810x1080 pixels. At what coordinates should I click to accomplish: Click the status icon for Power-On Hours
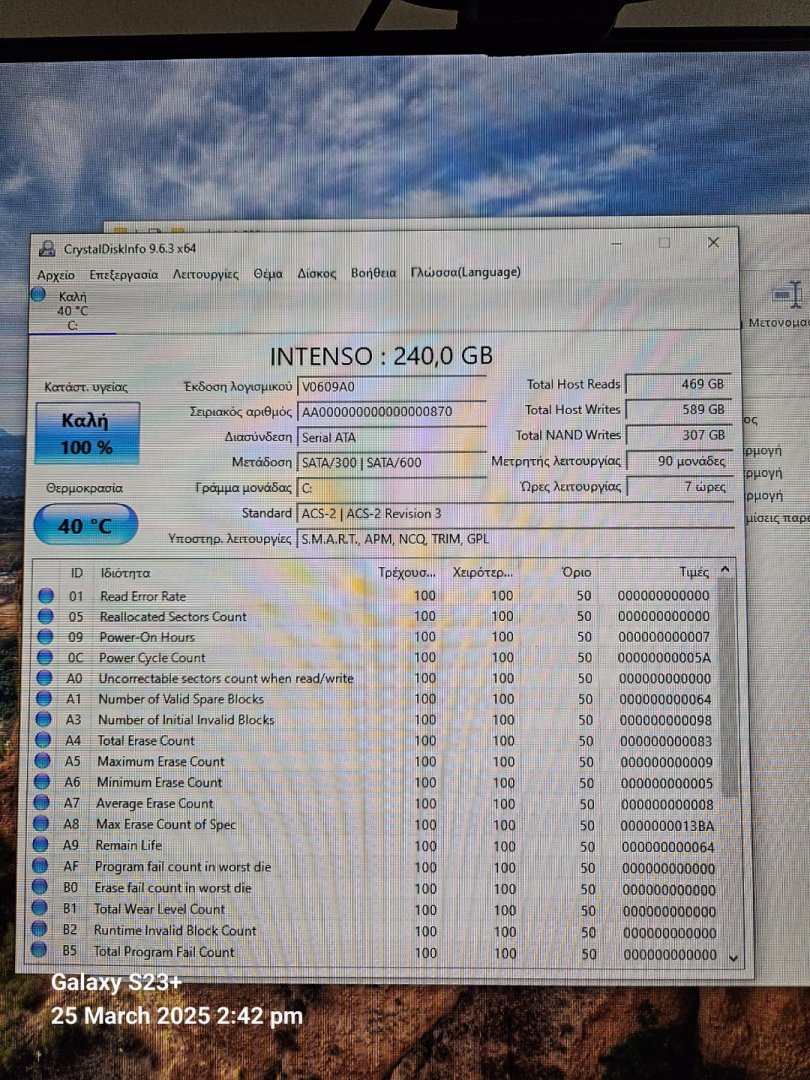coord(45,636)
